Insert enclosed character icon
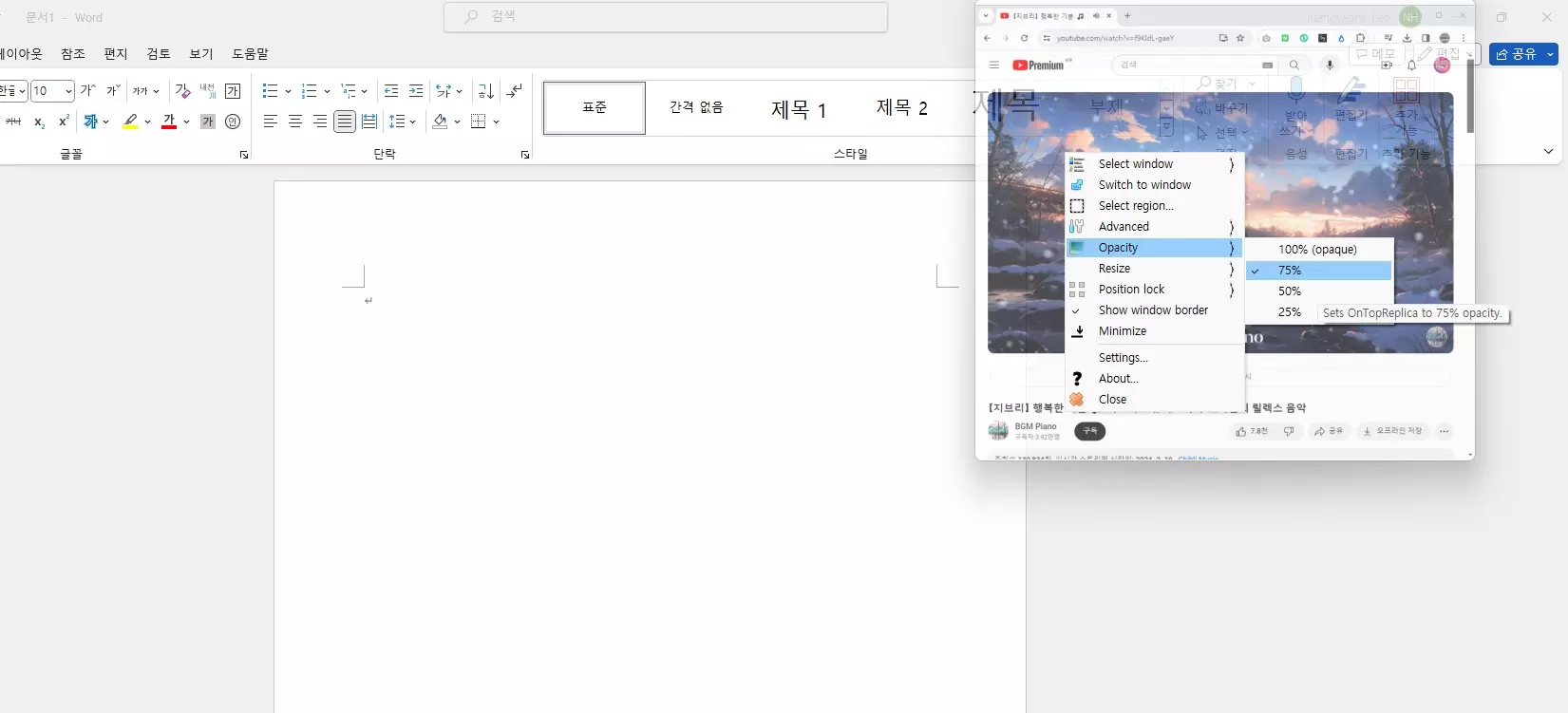The width and height of the screenshot is (1568, 713). pyautogui.click(x=233, y=122)
